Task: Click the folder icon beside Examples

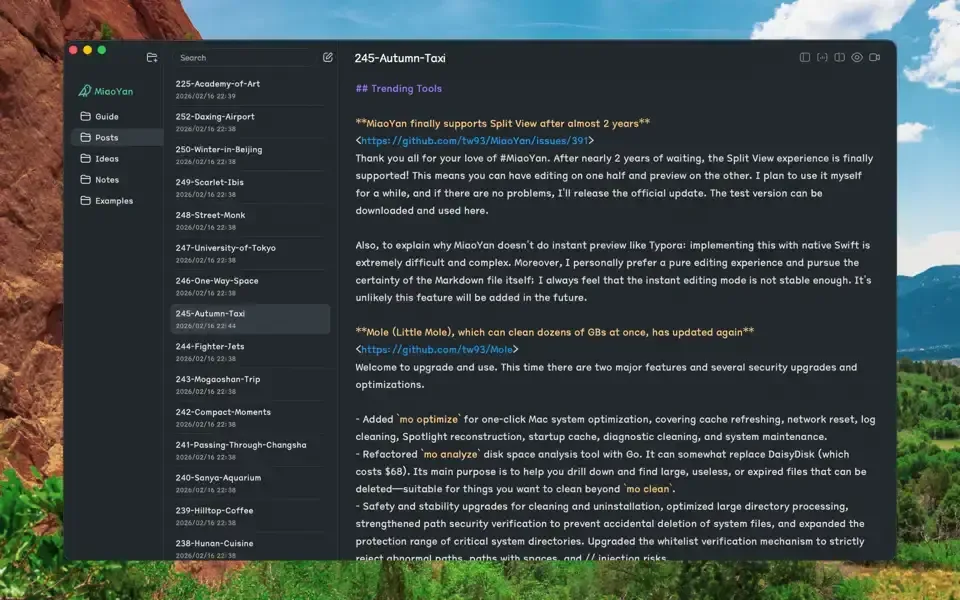Action: [86, 201]
